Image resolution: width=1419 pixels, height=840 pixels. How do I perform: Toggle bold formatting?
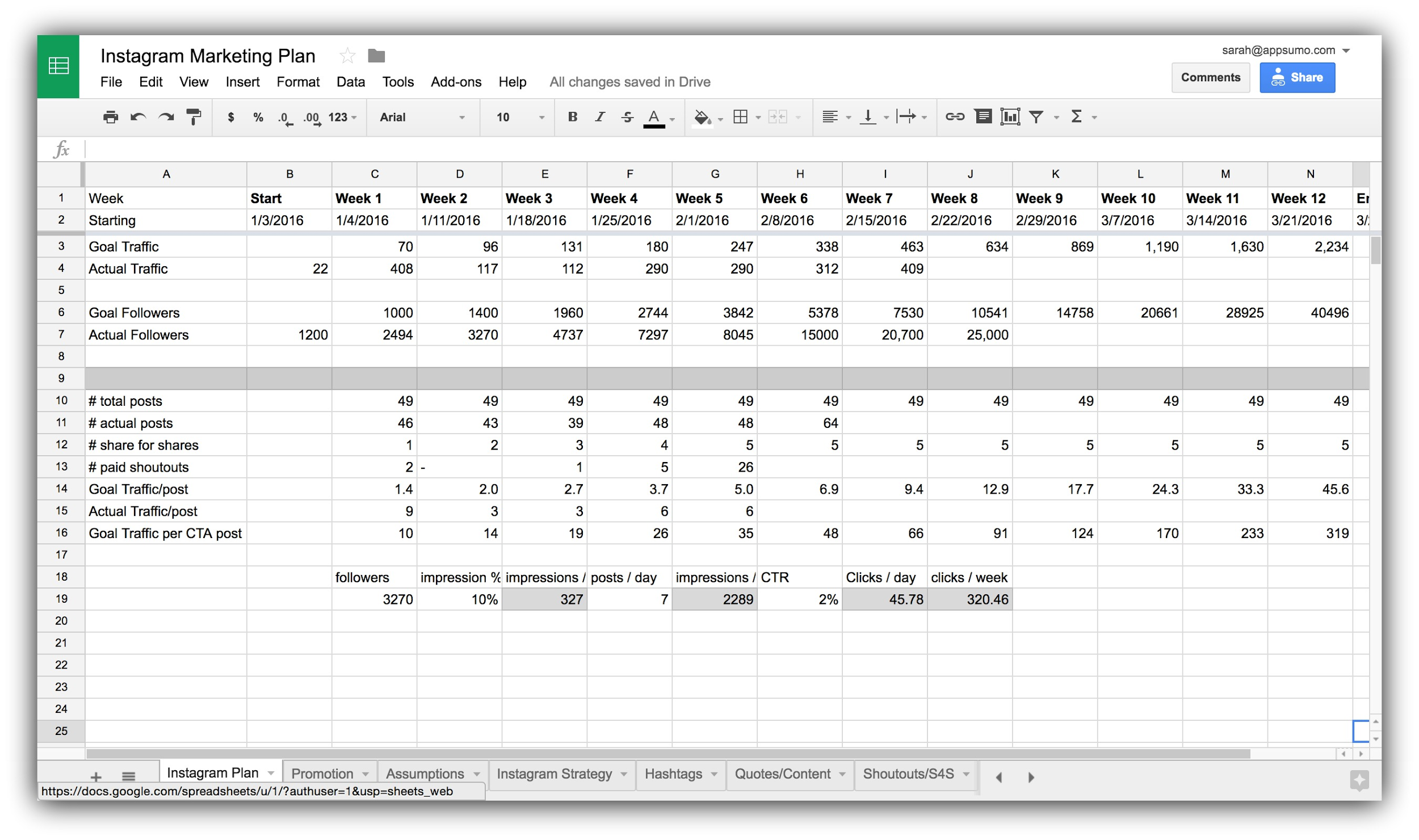[572, 117]
